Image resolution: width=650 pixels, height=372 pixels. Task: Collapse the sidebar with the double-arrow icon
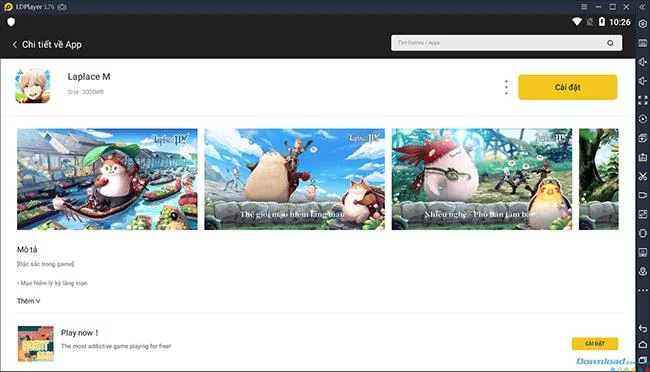pyautogui.click(x=643, y=7)
